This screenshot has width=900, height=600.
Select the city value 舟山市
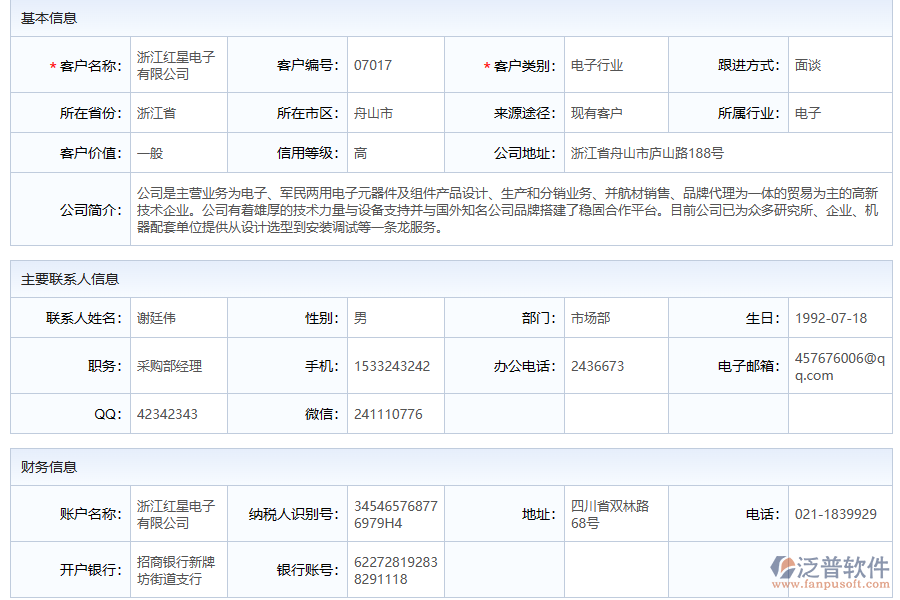coord(372,112)
